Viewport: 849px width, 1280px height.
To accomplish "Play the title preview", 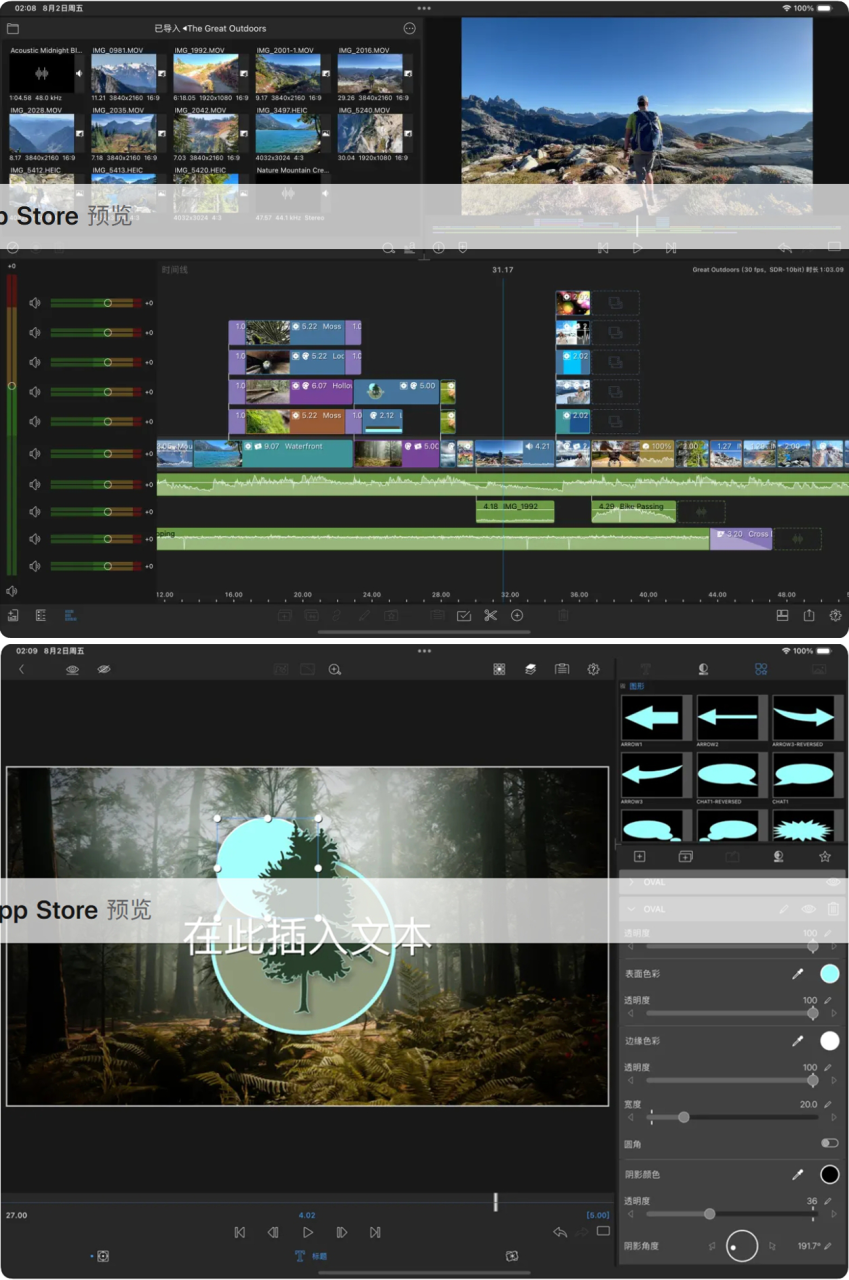I will coord(308,1232).
